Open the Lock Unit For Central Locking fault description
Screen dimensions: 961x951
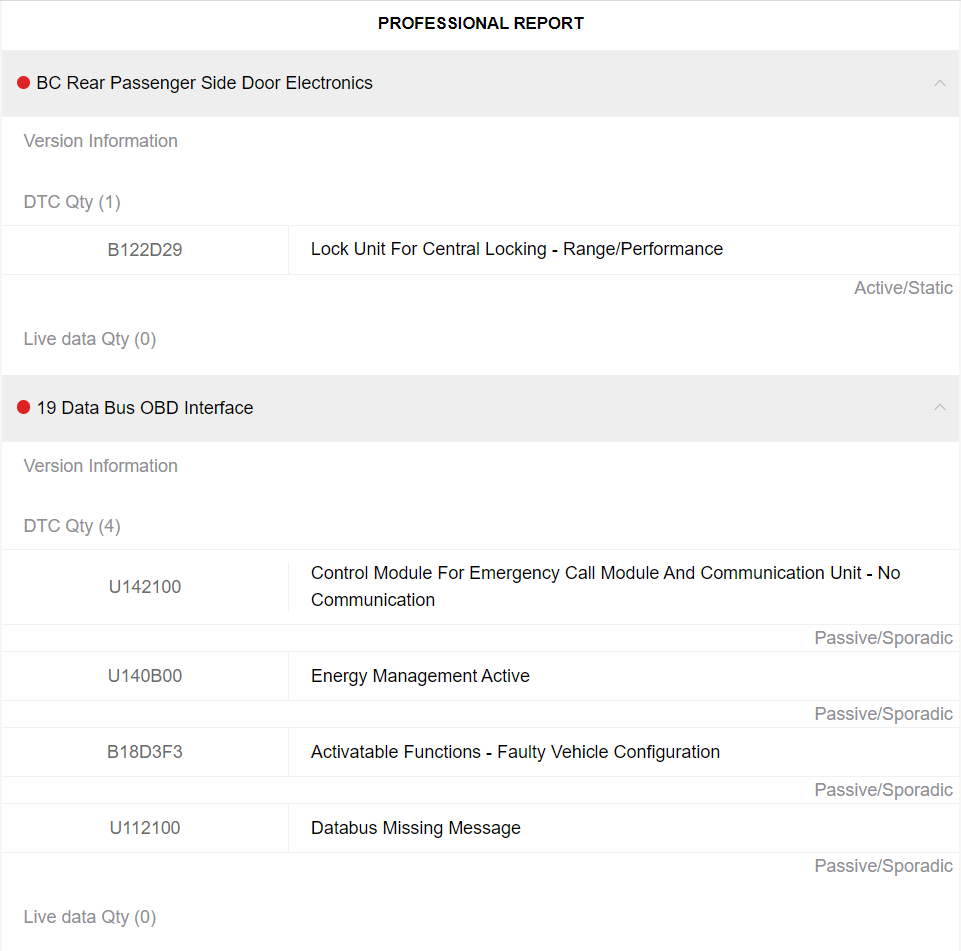tap(517, 249)
